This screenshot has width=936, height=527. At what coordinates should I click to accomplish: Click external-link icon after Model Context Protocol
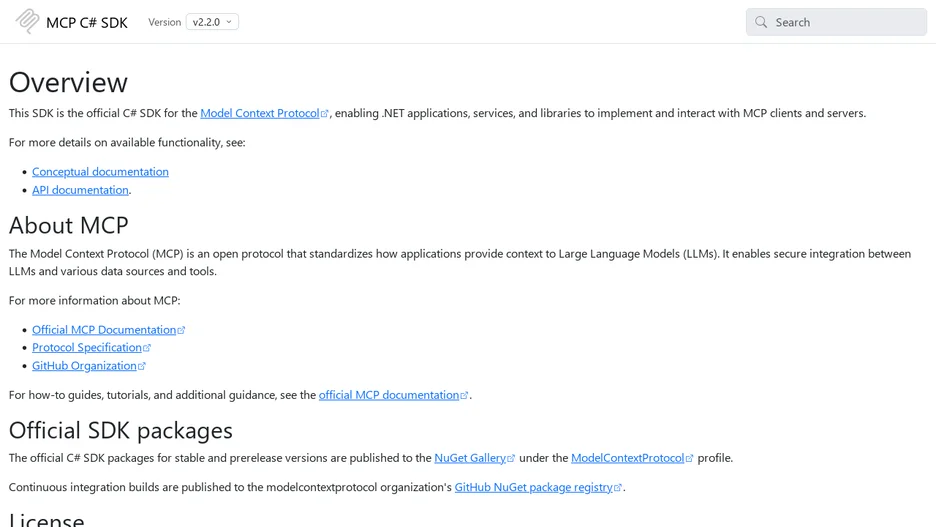[x=325, y=114]
